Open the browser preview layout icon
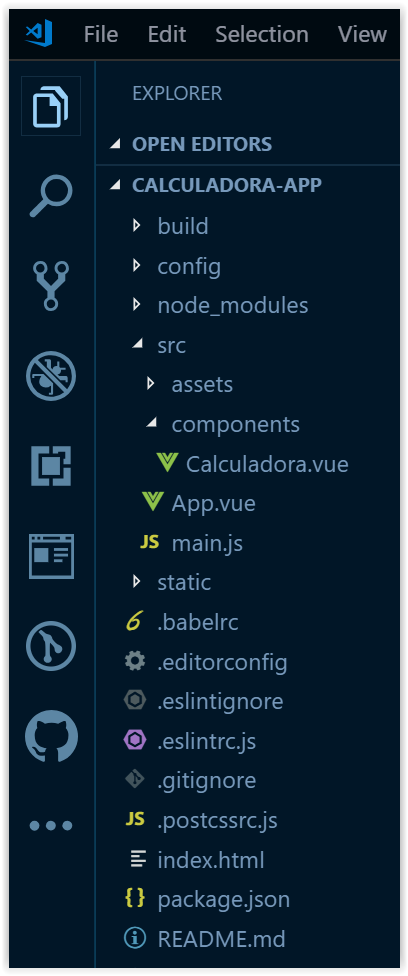This screenshot has width=408, height=976. 51,556
